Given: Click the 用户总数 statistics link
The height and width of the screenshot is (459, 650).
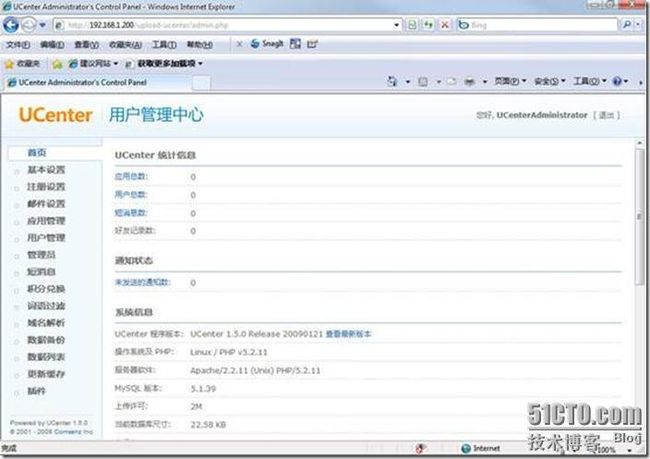Looking at the screenshot, I should tap(131, 194).
